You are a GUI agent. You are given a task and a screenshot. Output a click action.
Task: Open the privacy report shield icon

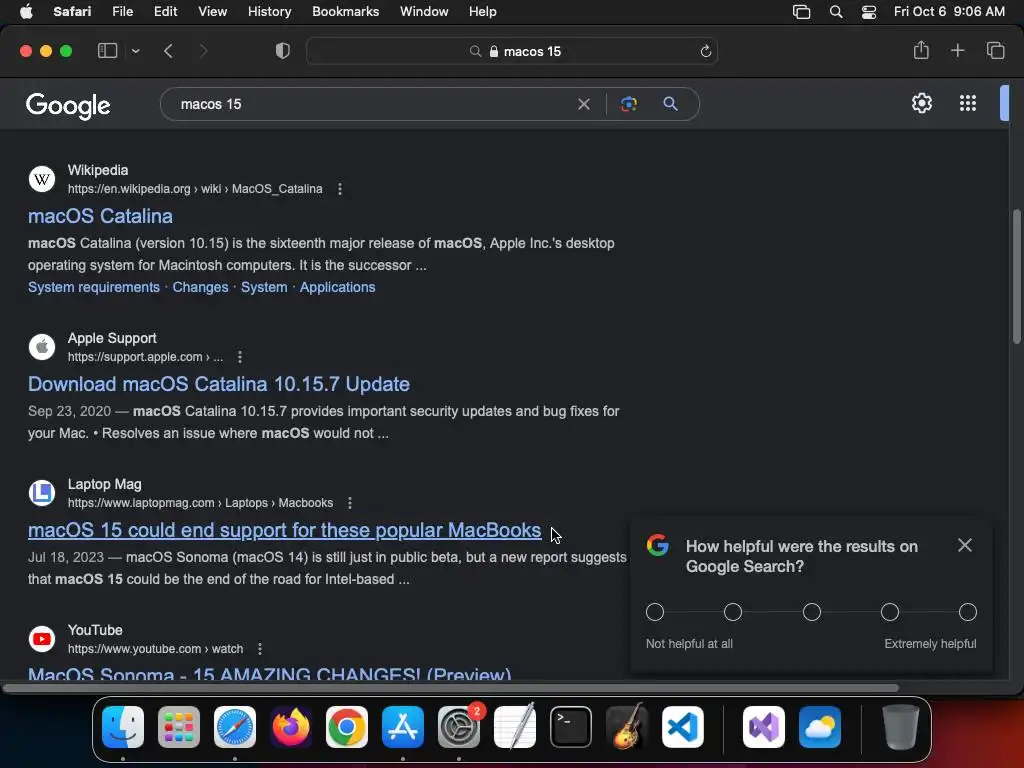282,51
